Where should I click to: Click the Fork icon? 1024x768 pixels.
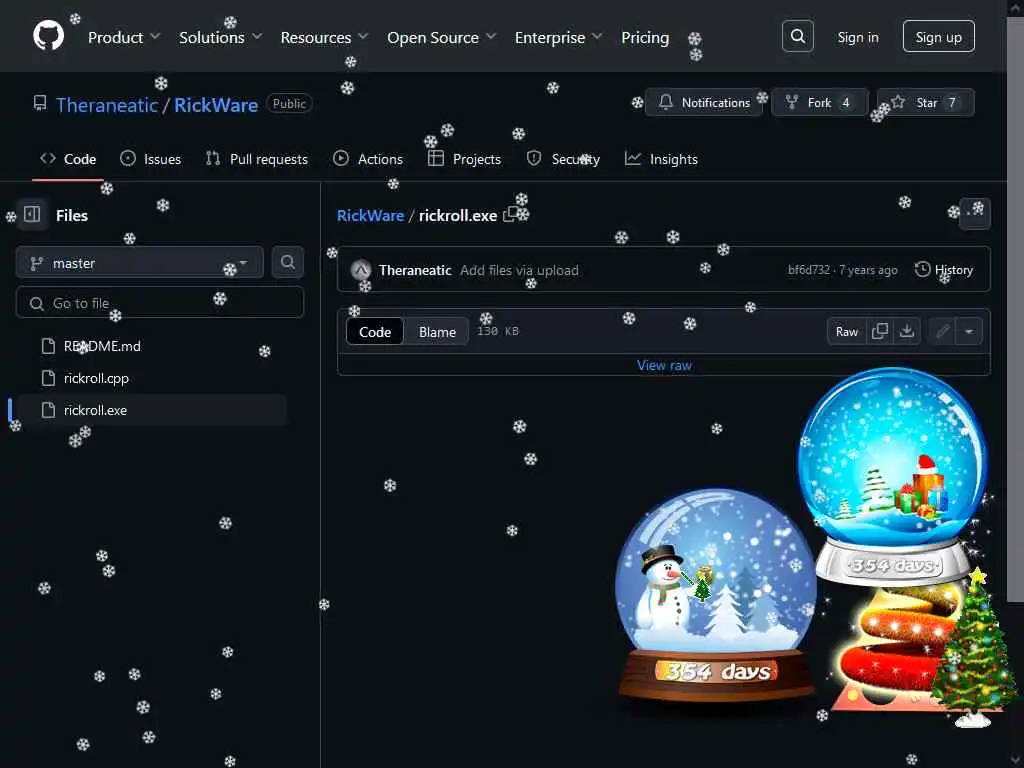792,103
